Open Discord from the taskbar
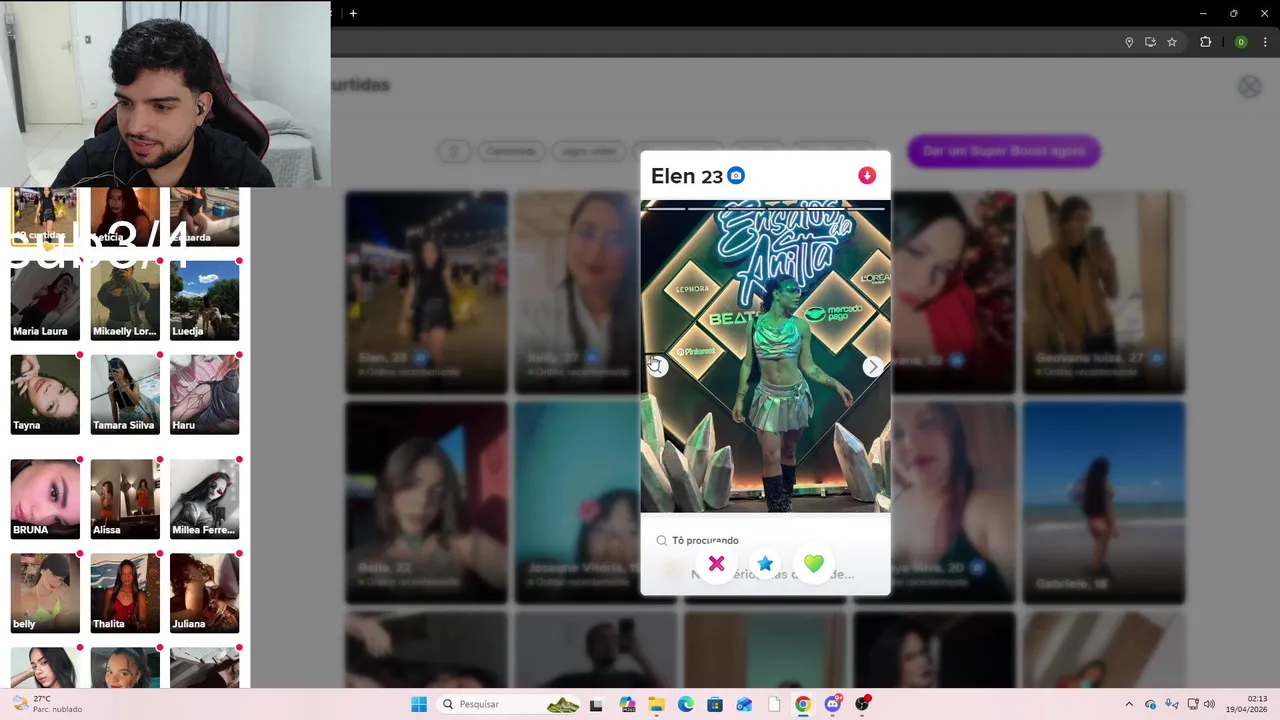 (832, 704)
